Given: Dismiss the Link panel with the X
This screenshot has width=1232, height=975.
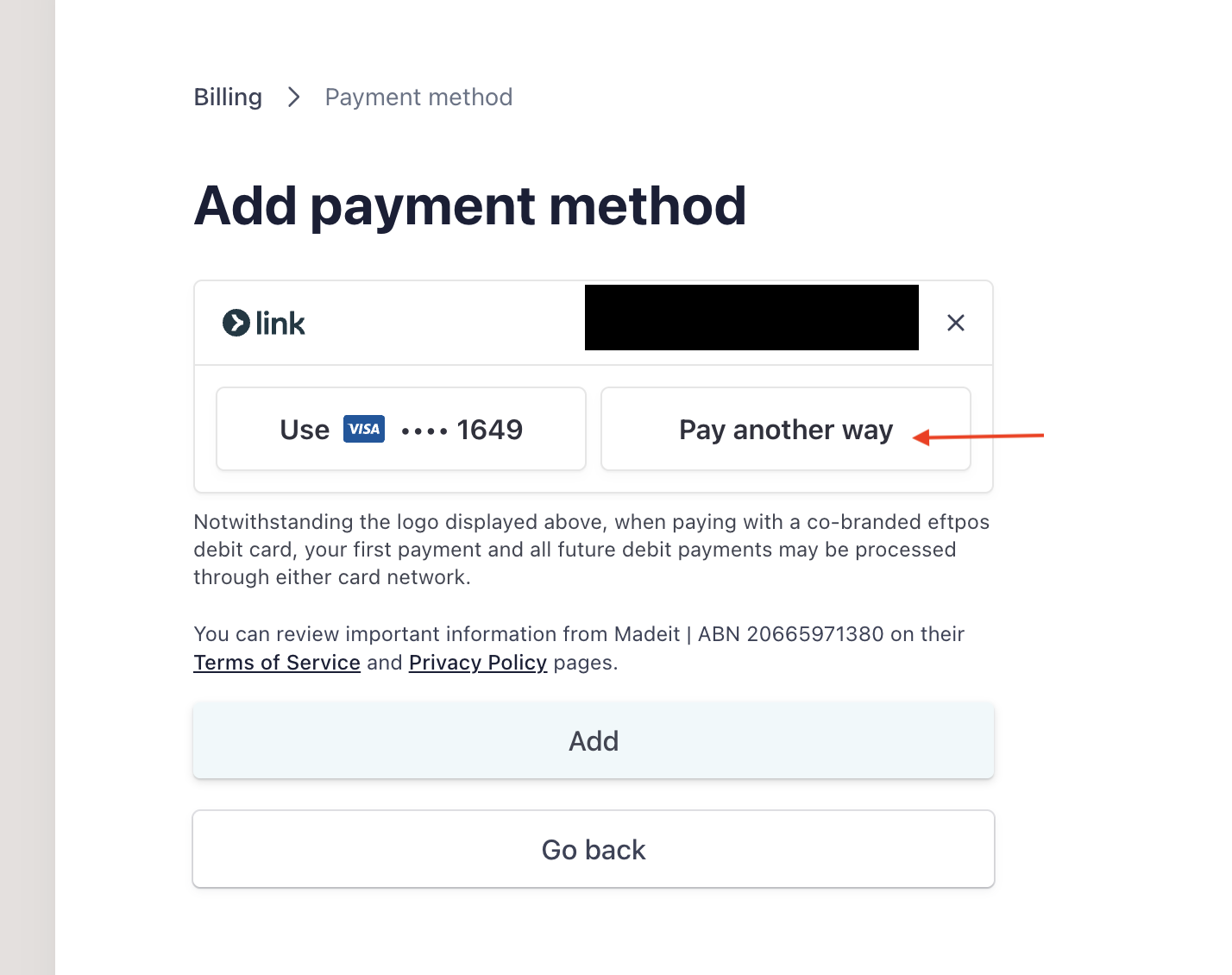Looking at the screenshot, I should (955, 323).
